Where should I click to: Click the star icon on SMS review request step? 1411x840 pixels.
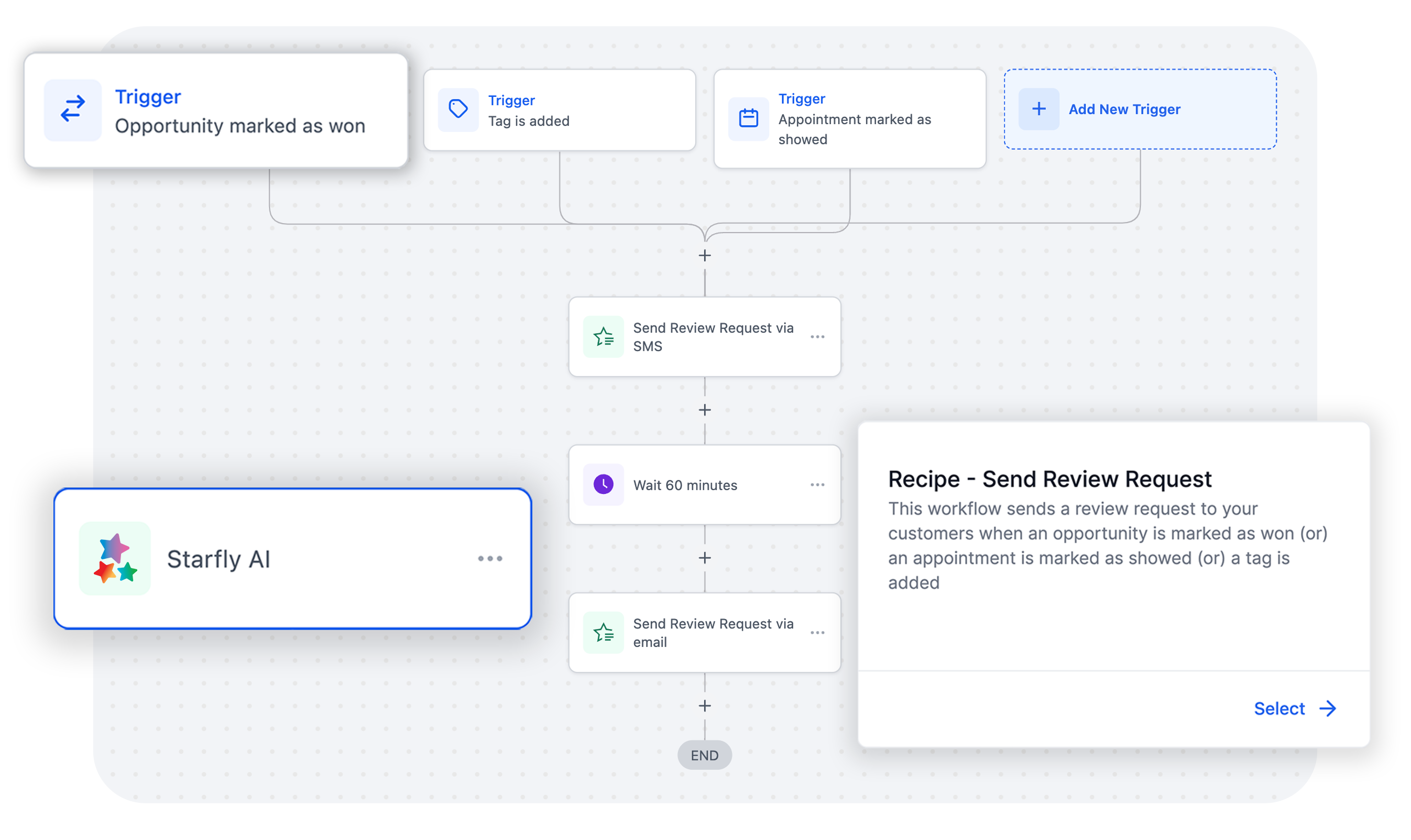click(x=604, y=337)
